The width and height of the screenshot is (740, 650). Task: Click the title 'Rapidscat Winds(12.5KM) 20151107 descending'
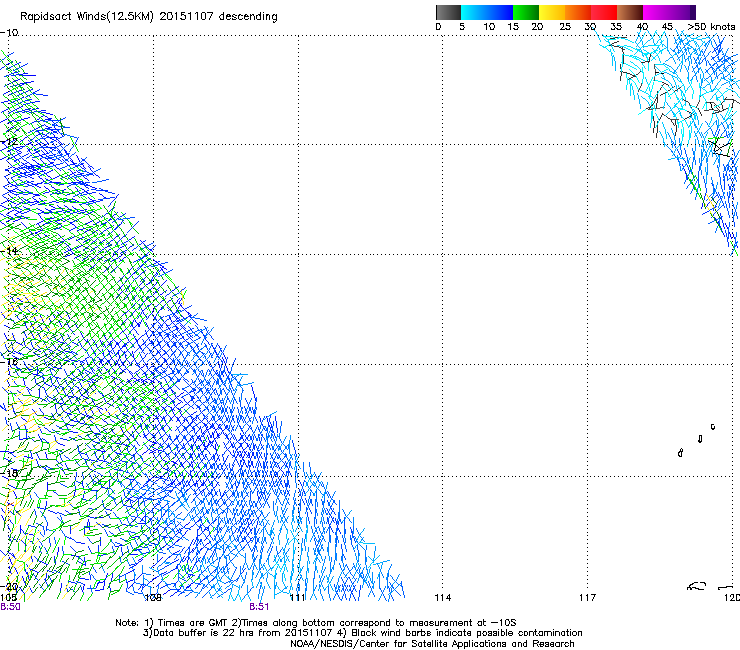149,17
